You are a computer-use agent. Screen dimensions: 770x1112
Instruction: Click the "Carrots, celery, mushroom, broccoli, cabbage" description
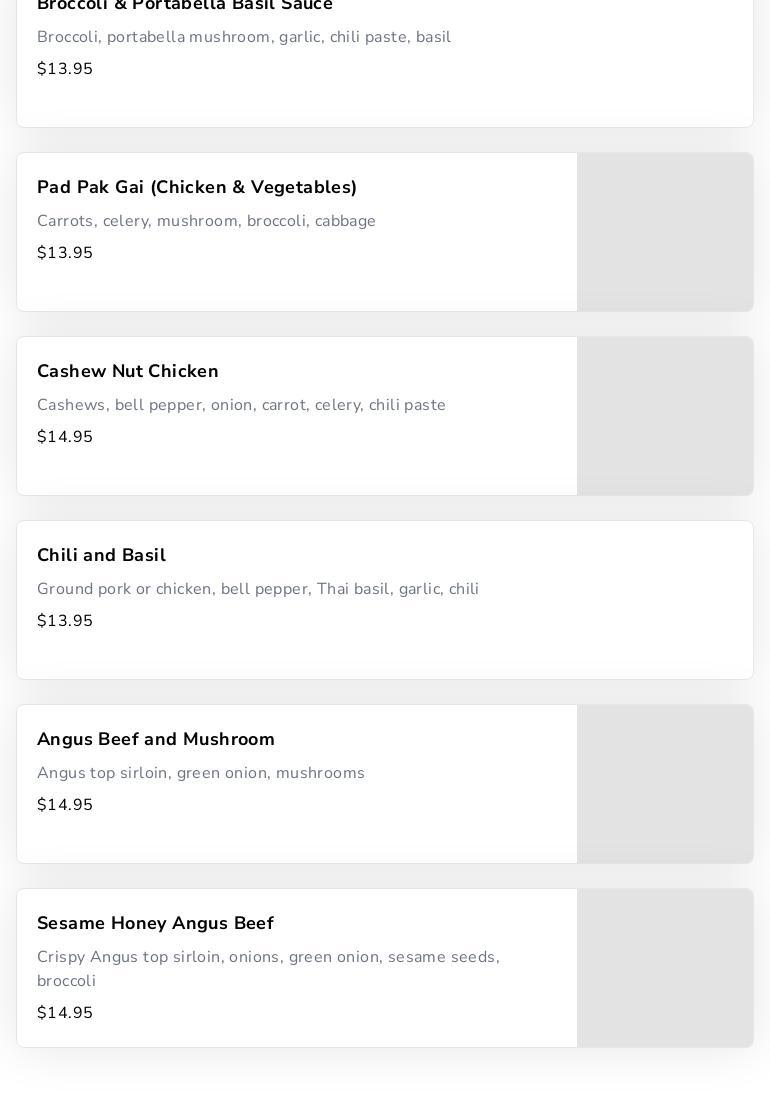207,222
